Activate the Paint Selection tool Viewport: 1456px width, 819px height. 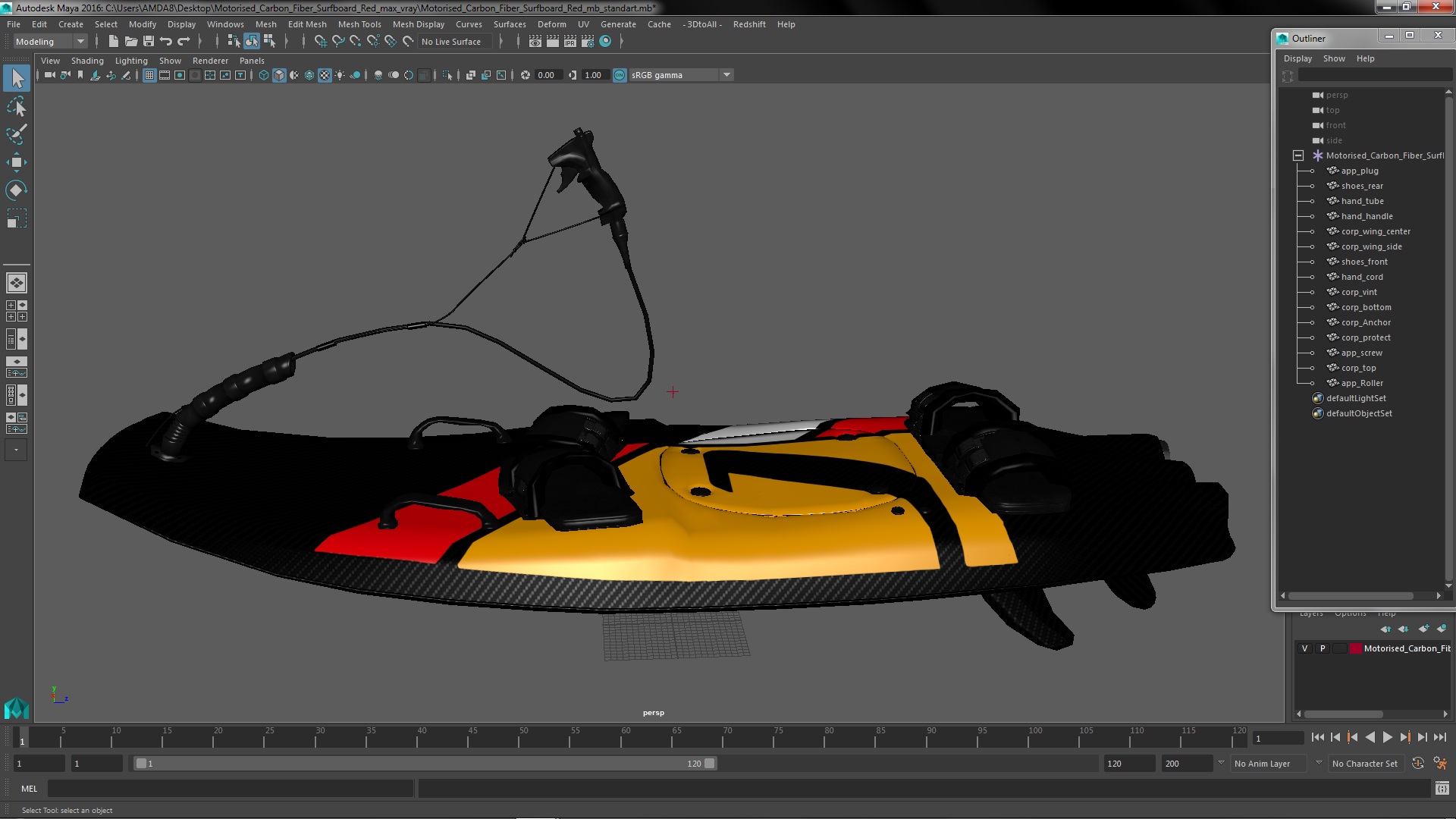coord(17,134)
